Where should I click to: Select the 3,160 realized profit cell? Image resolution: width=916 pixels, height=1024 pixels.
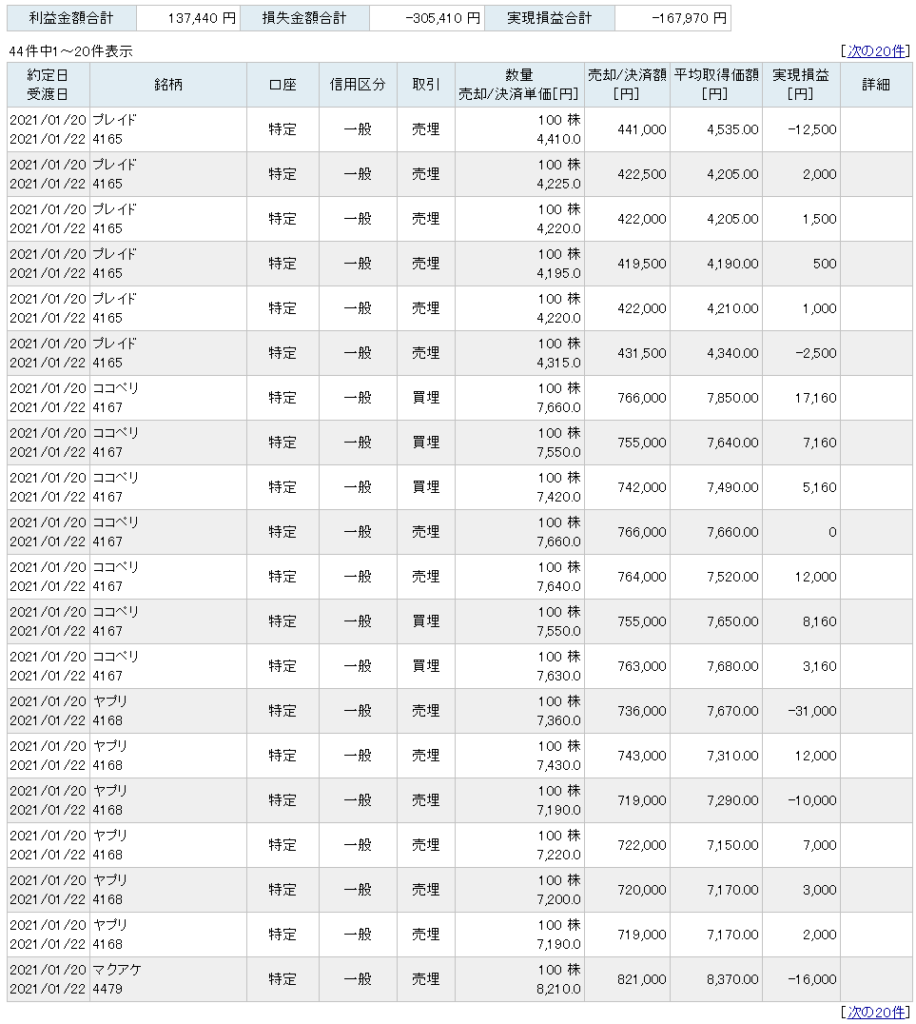click(x=801, y=666)
